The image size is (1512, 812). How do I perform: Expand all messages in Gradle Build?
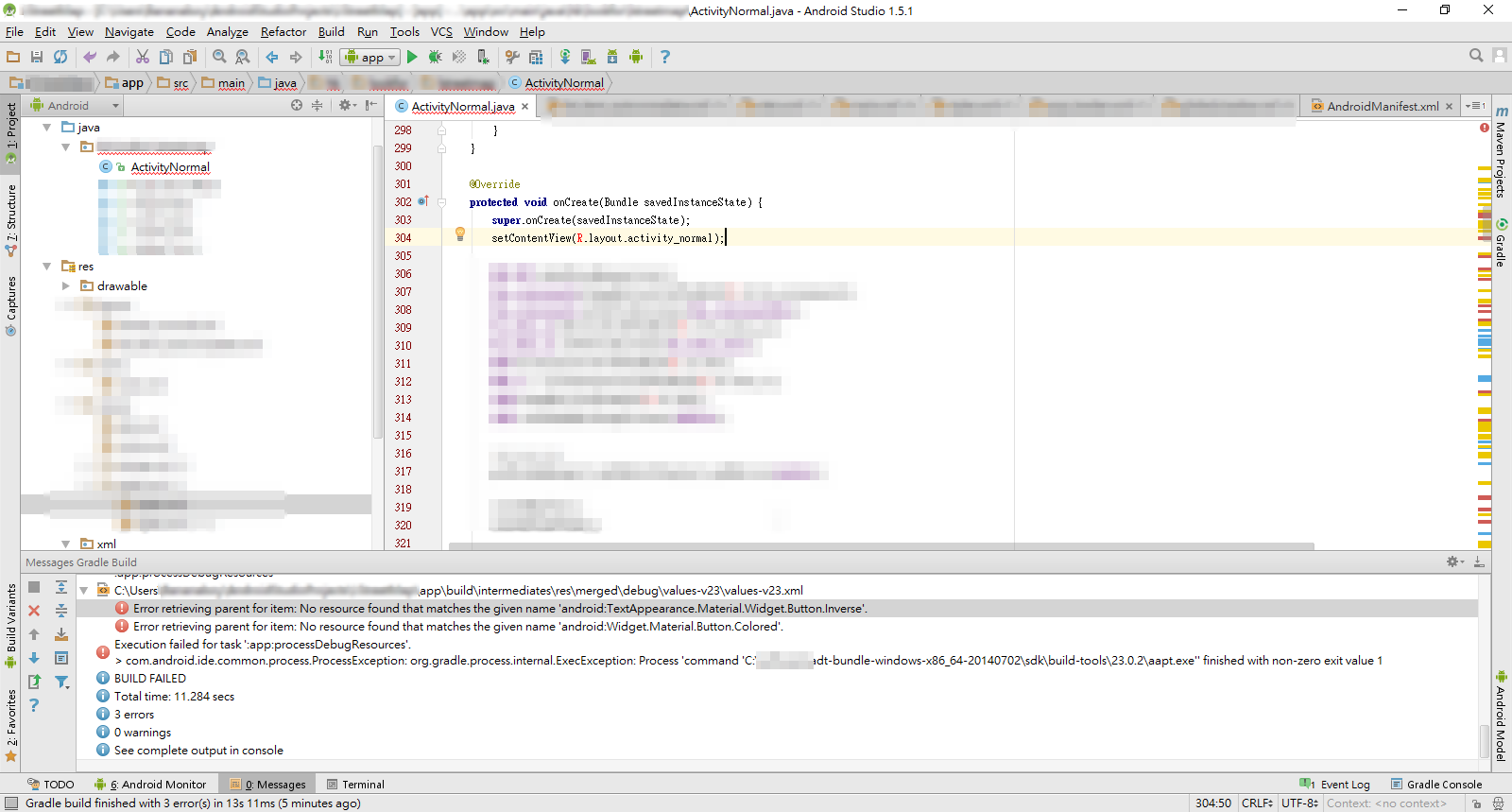click(x=61, y=587)
